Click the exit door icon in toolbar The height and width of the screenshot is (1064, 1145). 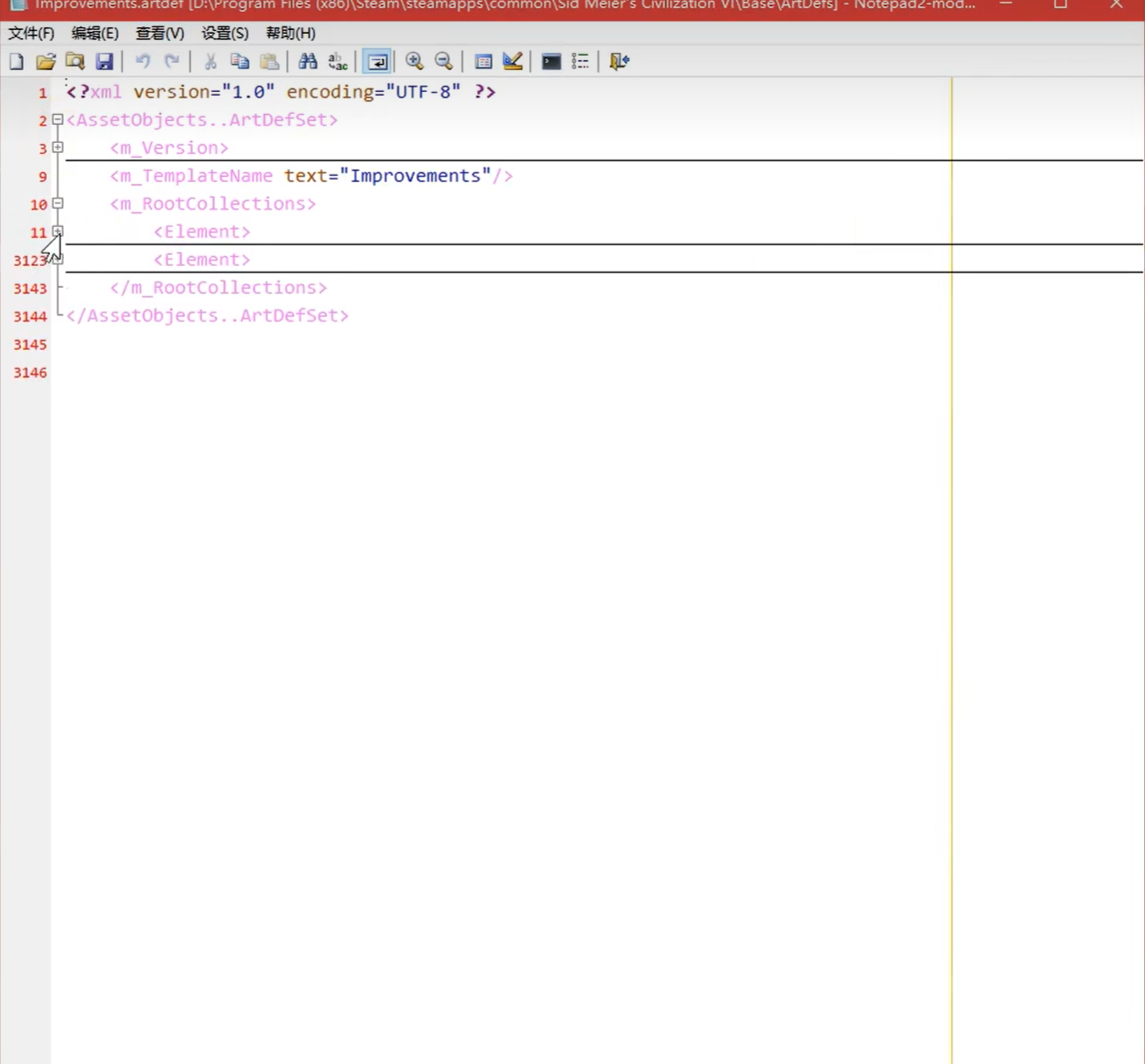[x=619, y=62]
